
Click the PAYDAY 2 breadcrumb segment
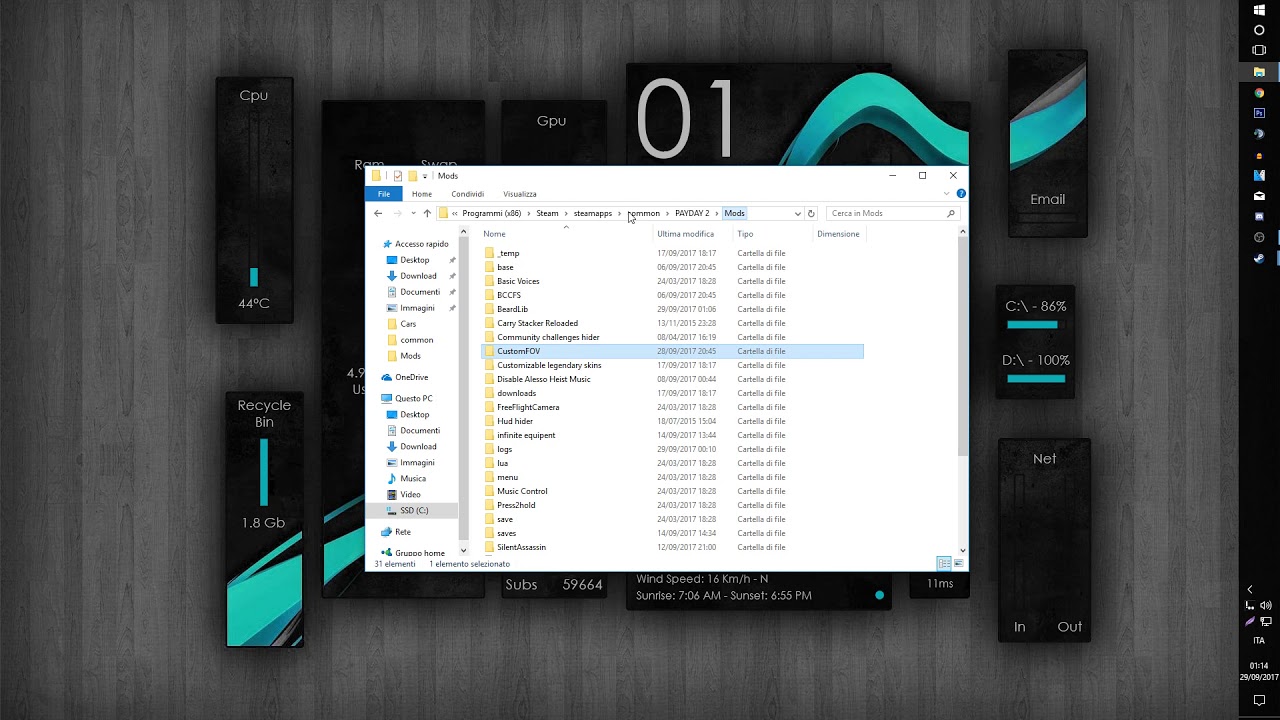[692, 213]
